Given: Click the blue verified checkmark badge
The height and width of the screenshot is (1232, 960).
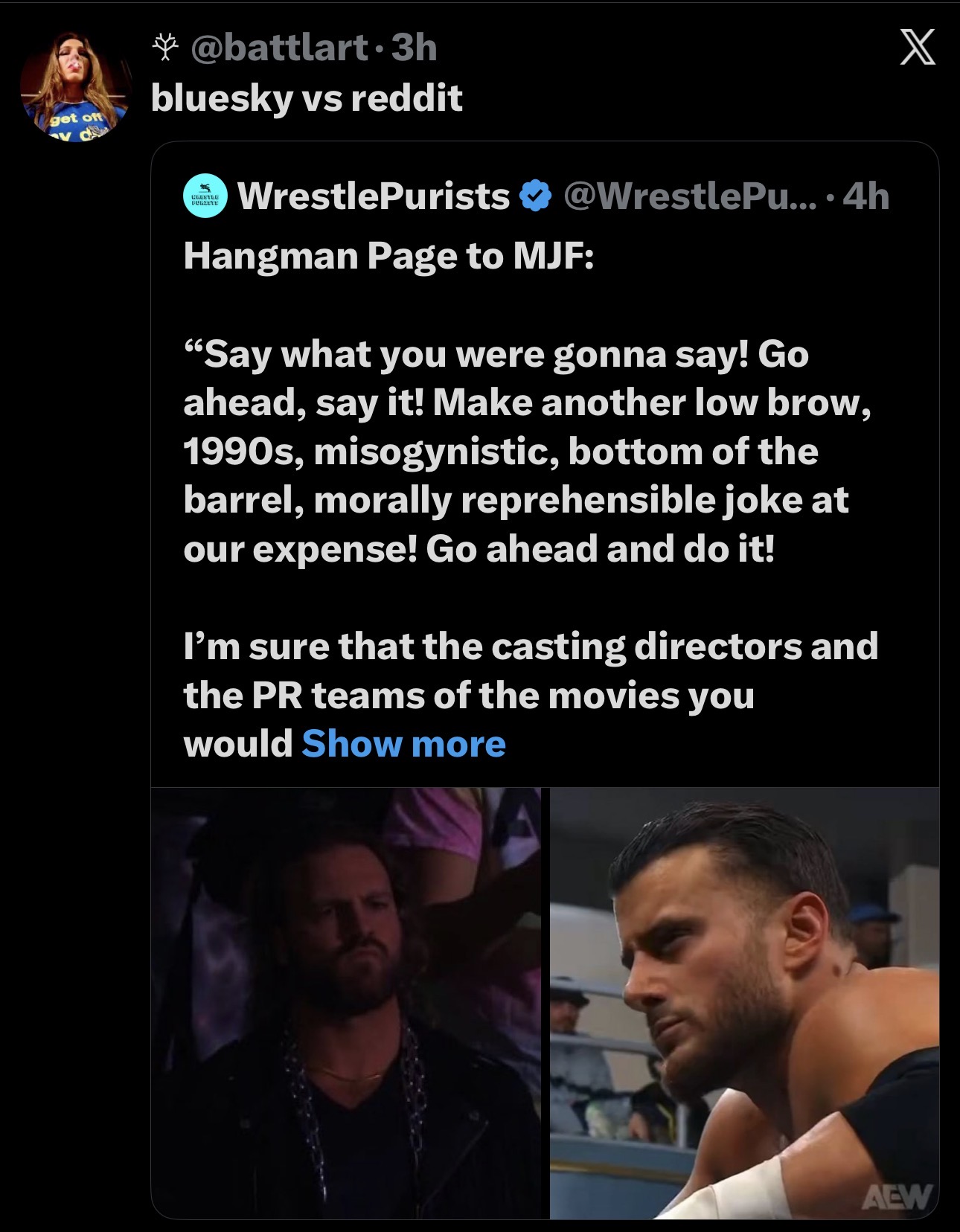Looking at the screenshot, I should (x=534, y=196).
